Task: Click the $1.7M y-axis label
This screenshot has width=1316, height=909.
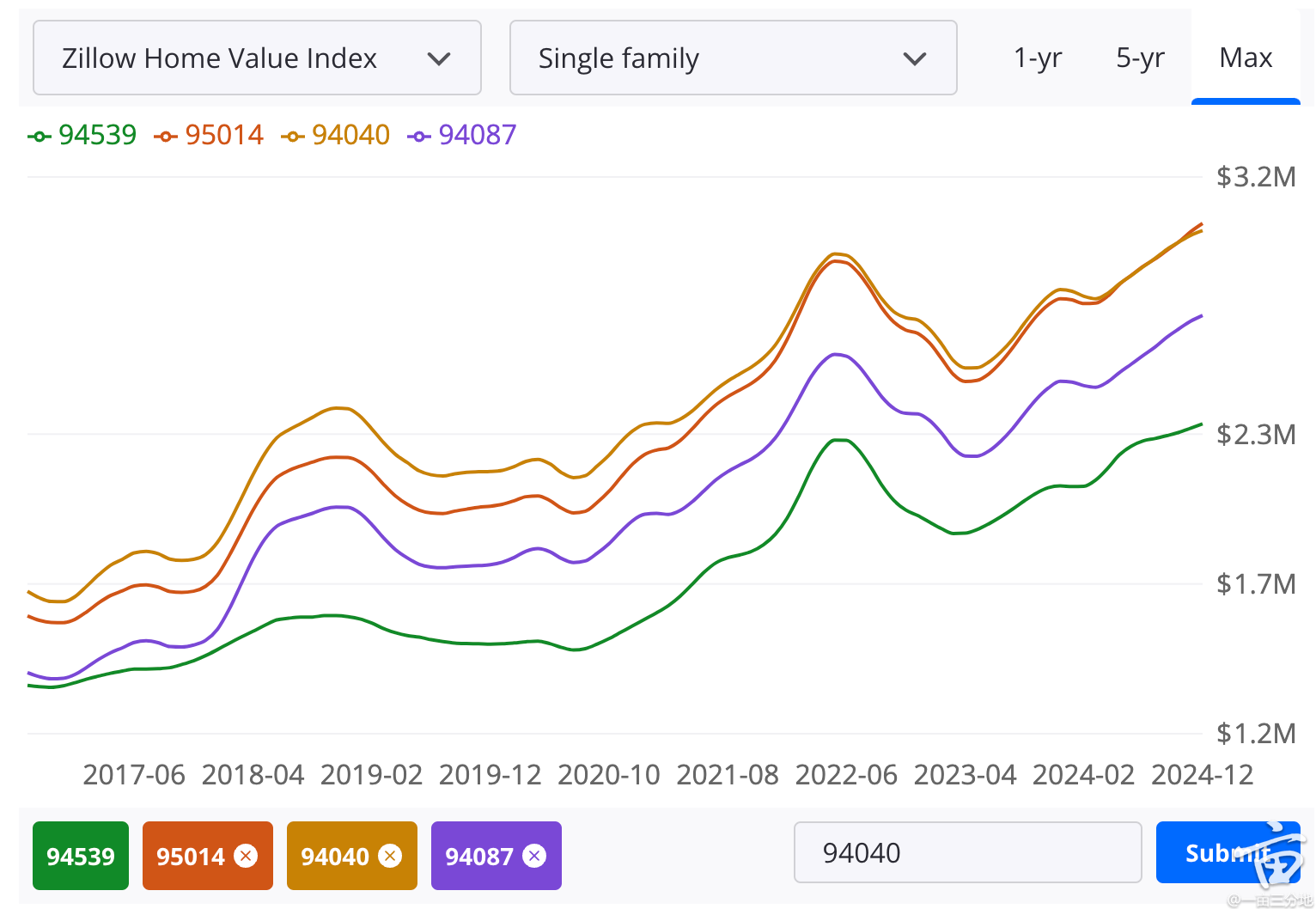Action: (x=1256, y=584)
